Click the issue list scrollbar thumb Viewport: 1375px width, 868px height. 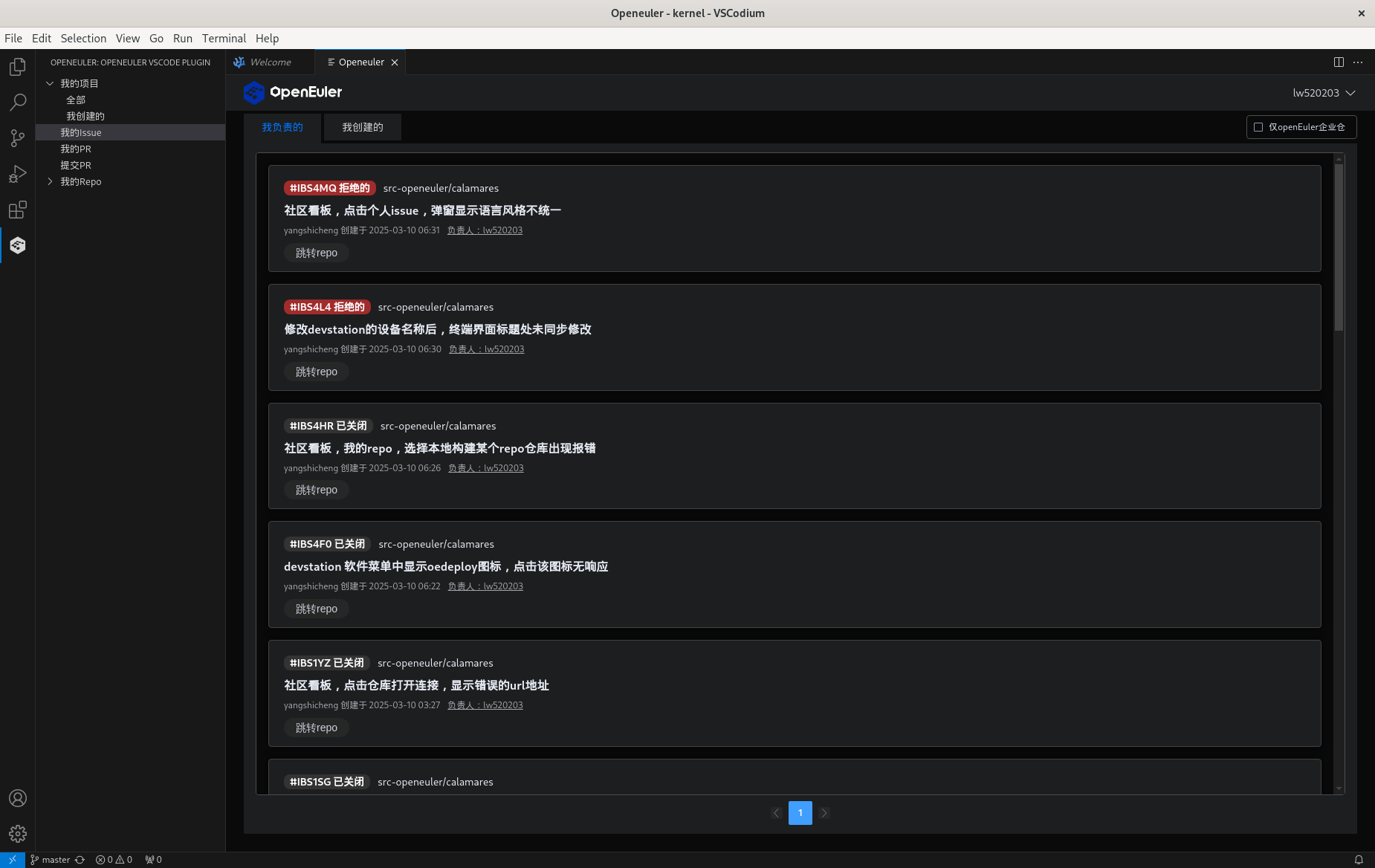point(1339,247)
